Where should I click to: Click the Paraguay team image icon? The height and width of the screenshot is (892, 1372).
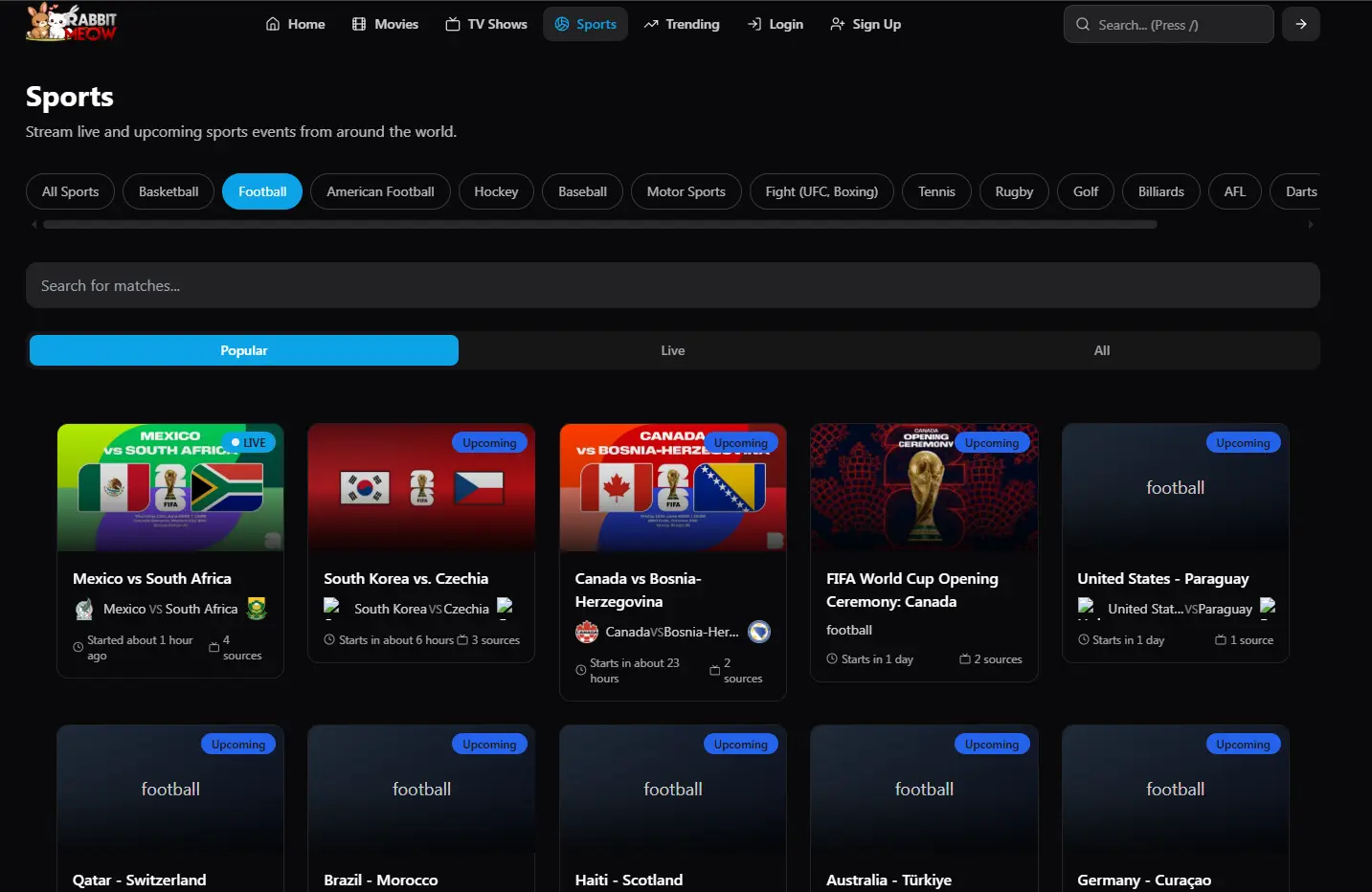coord(1268,609)
